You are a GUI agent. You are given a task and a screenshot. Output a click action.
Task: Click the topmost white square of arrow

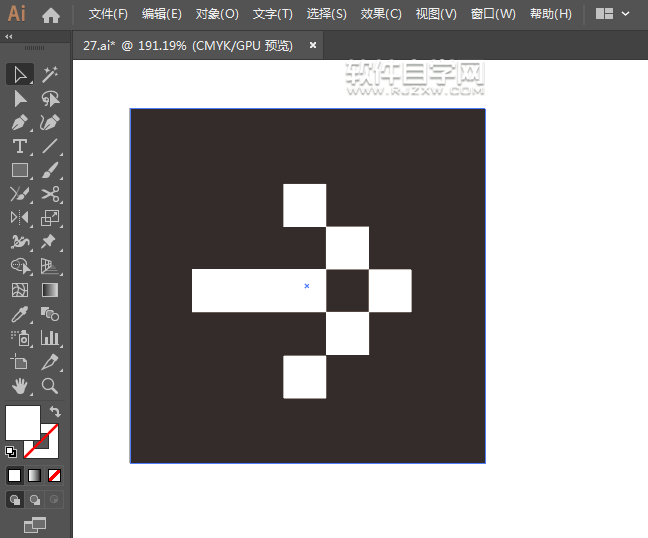[305, 205]
